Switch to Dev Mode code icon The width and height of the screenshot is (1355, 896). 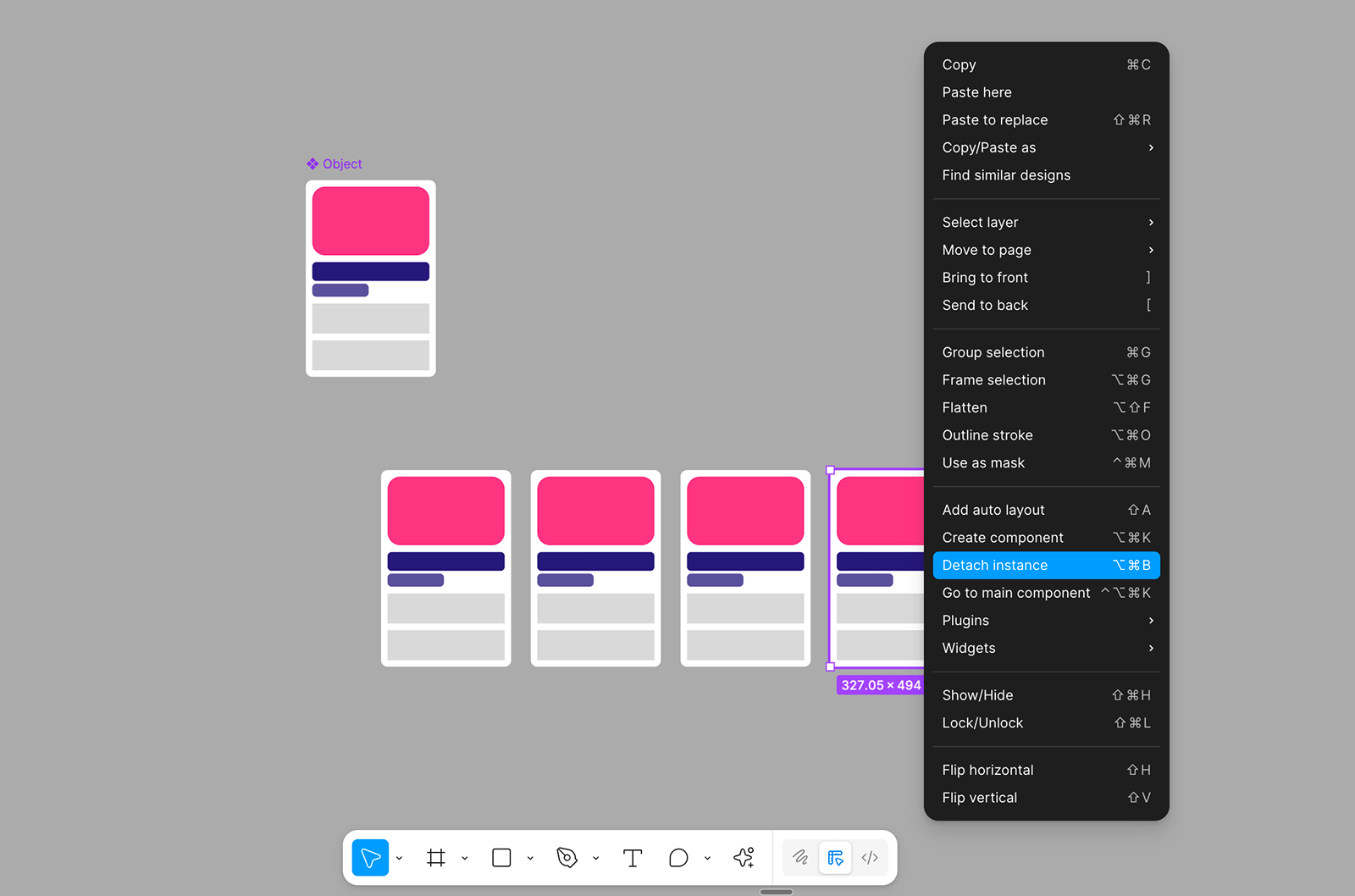(870, 858)
